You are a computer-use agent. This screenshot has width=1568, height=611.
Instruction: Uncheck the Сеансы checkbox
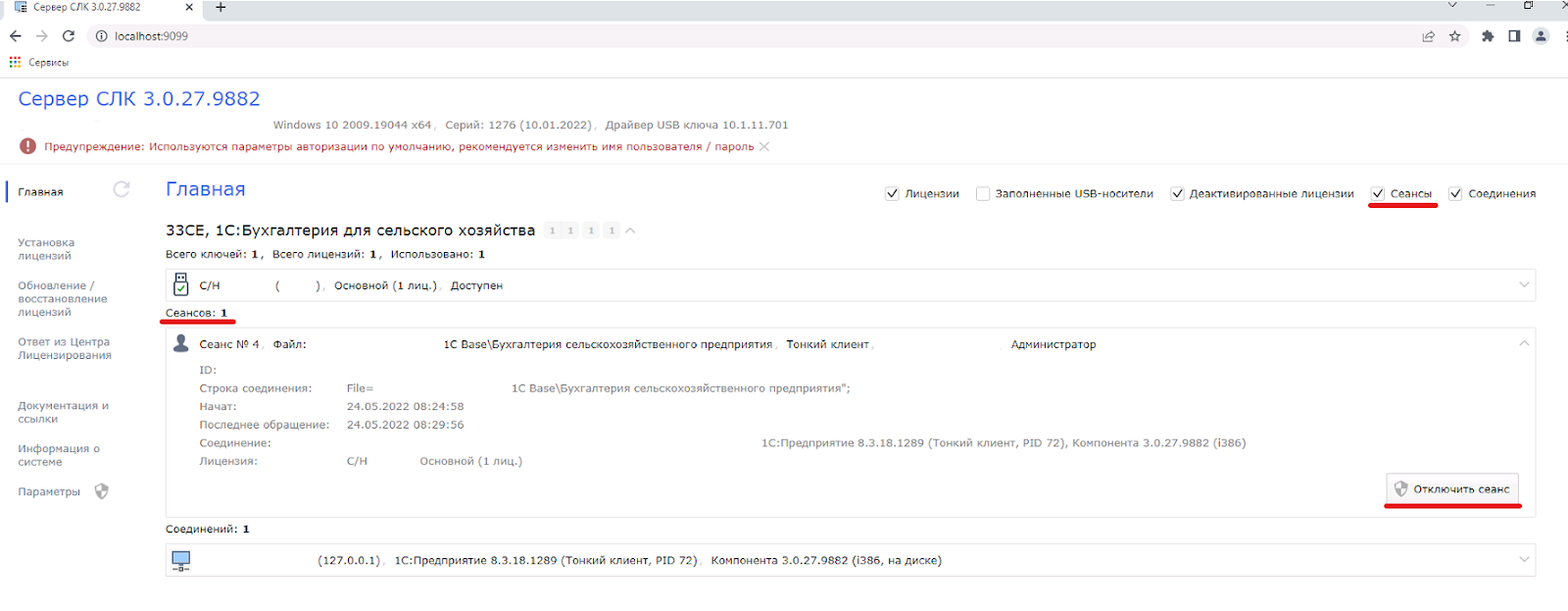coord(1378,194)
